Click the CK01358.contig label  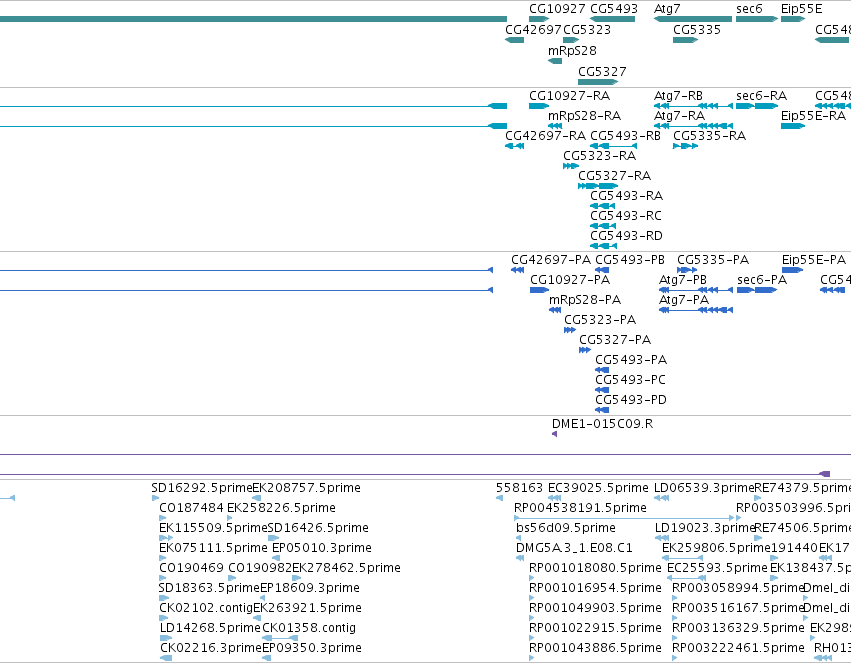[x=309, y=628]
